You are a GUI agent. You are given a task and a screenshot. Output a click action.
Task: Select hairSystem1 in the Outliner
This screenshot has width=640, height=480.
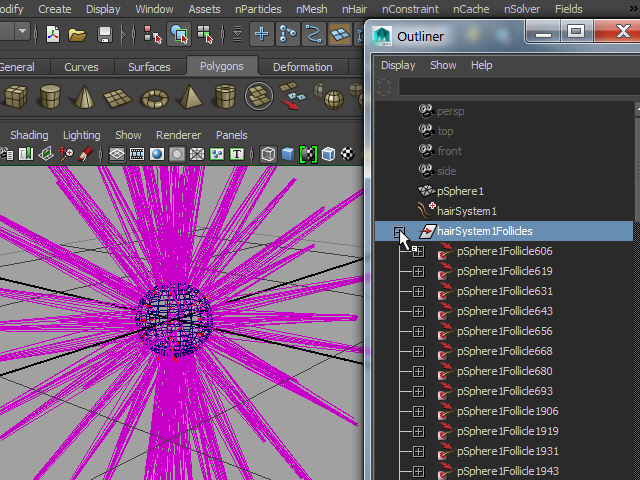tap(504, 211)
